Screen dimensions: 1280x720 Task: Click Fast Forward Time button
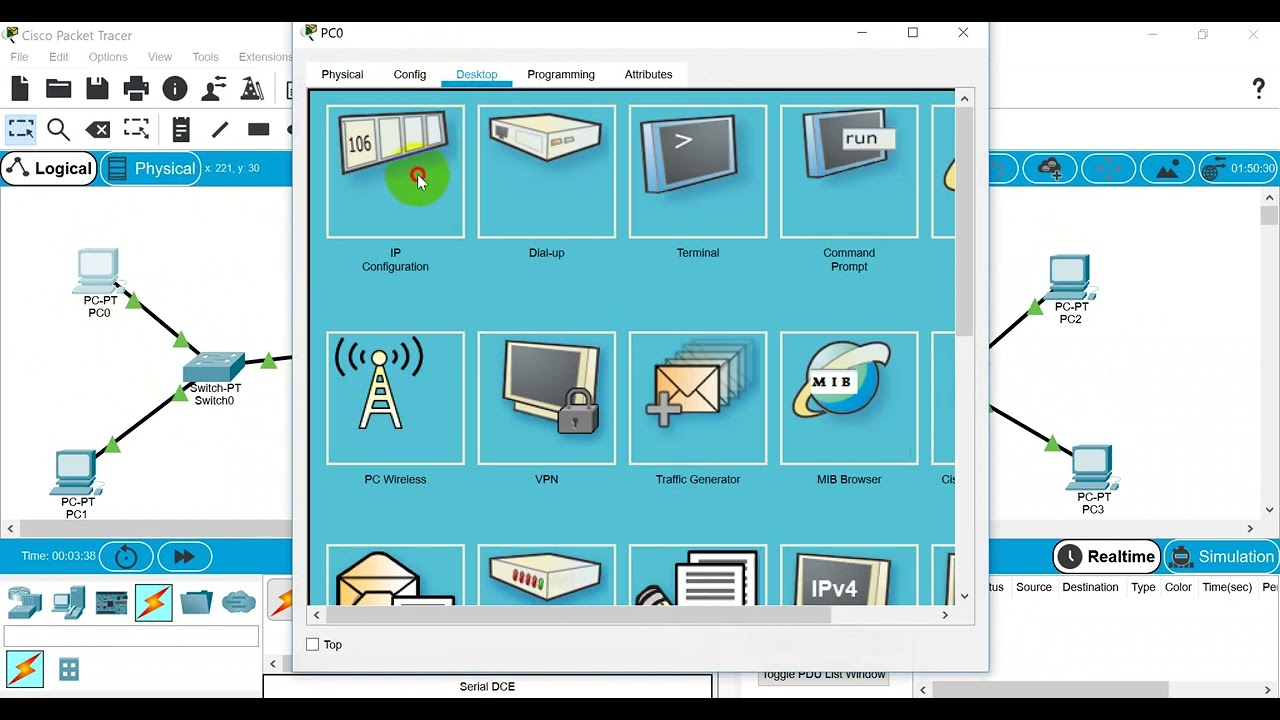184,557
